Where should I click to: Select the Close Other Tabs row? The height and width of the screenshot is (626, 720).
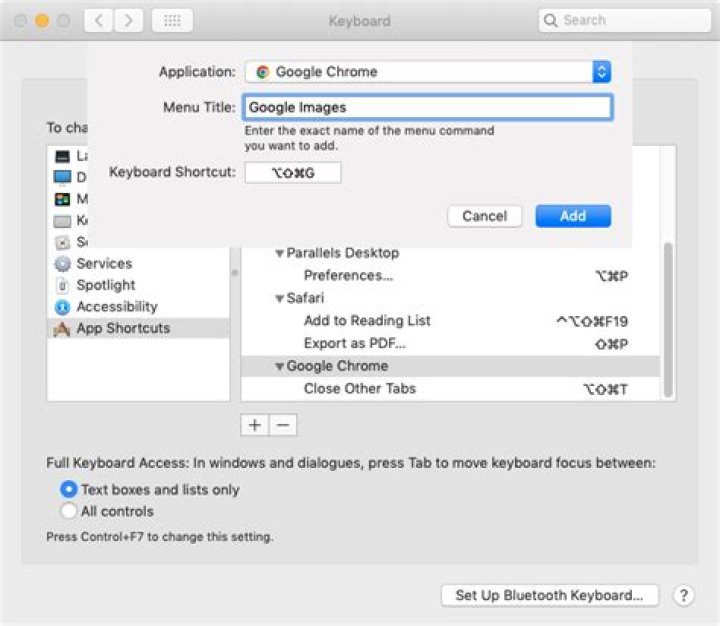coord(450,389)
